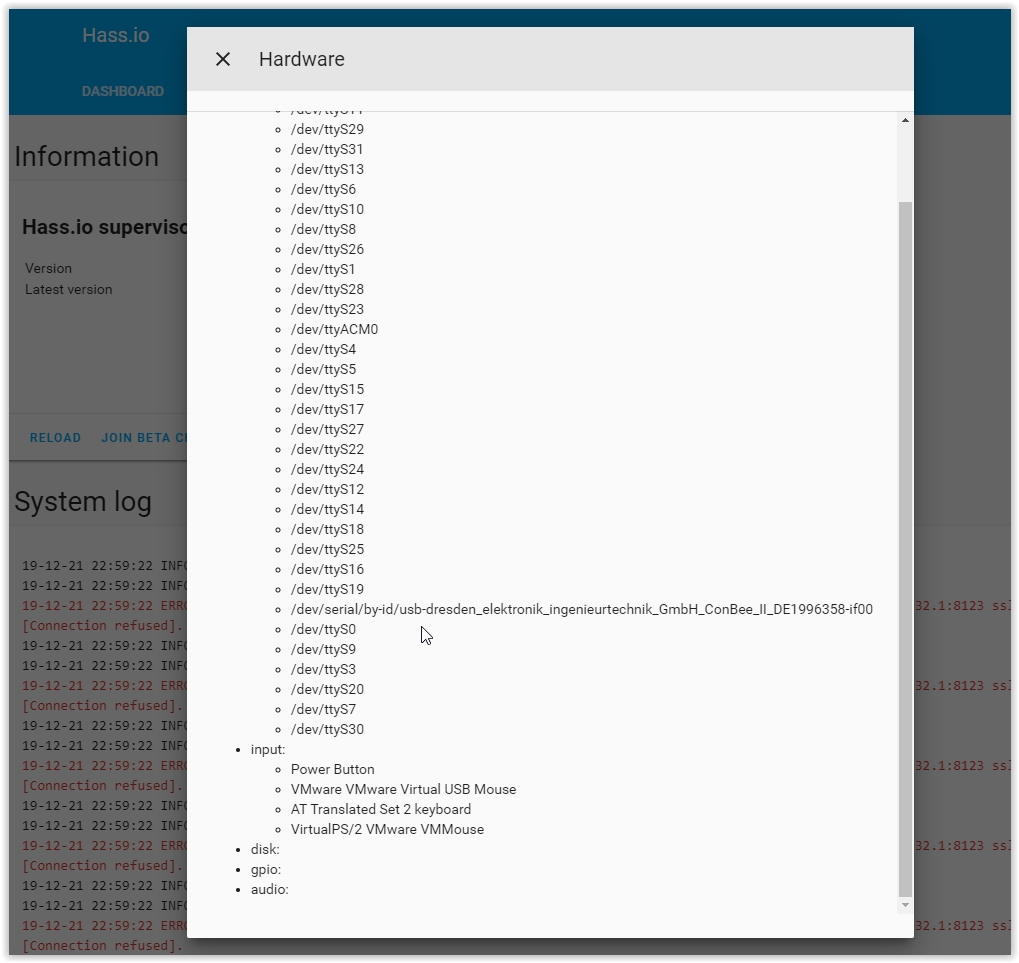Select the VirtualPS/2 VMware VMMouse entry

pyautogui.click(x=387, y=829)
